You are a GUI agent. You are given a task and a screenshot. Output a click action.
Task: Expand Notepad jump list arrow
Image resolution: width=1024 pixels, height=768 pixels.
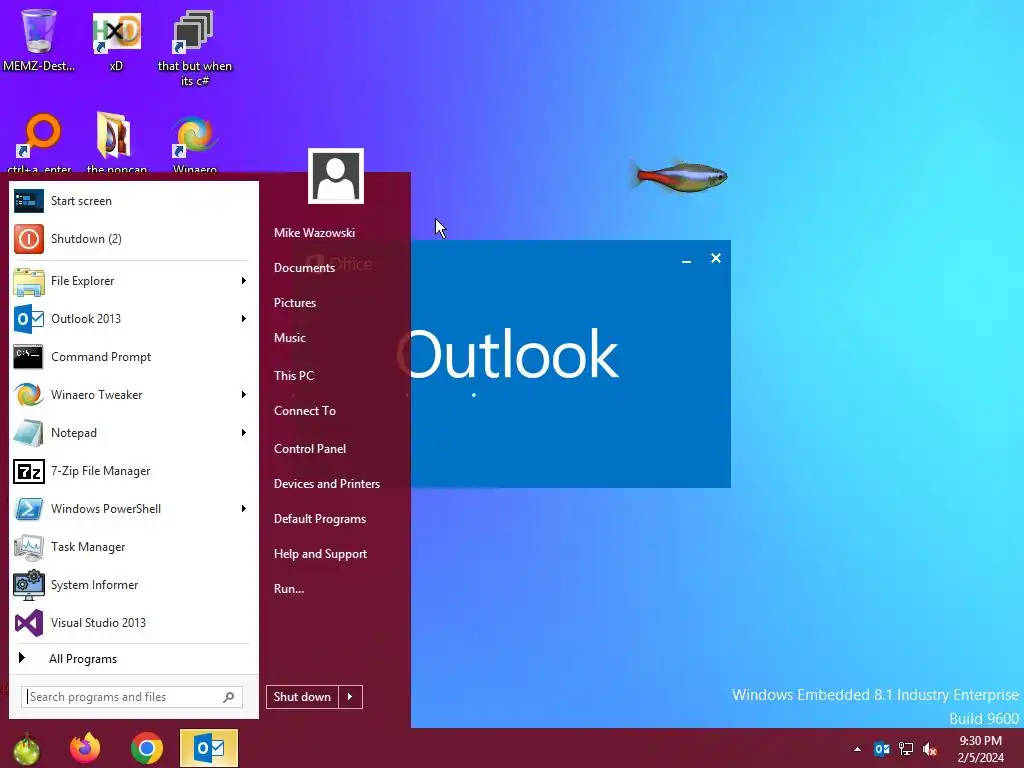(x=244, y=432)
